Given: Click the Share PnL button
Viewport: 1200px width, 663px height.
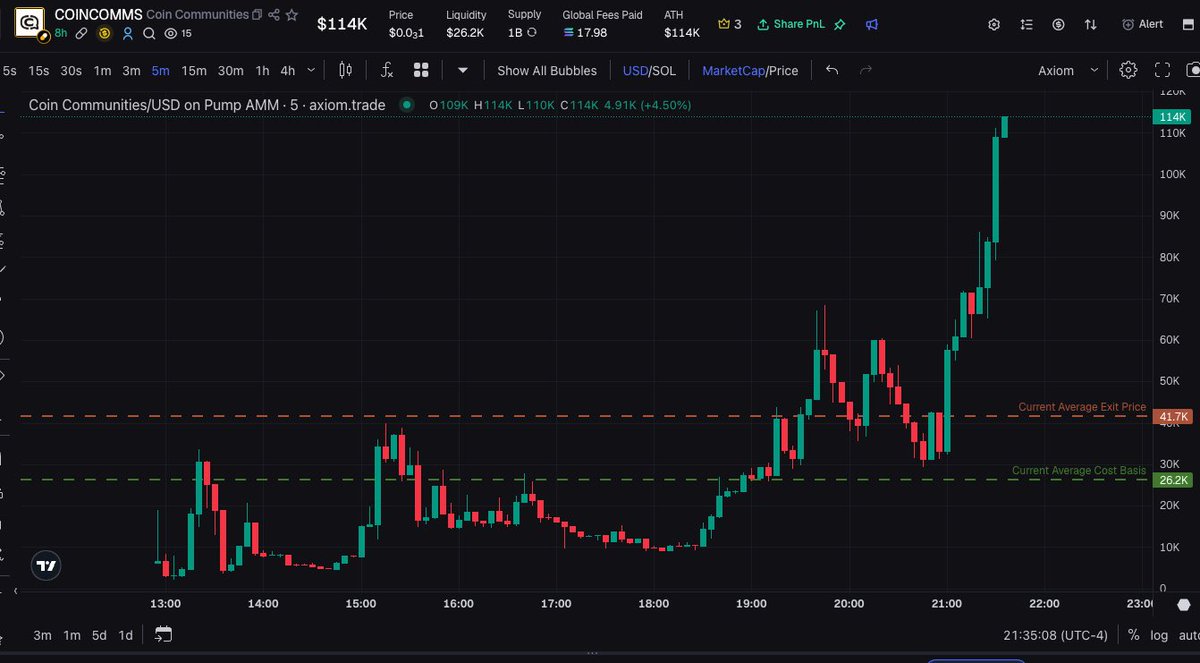Looking at the screenshot, I should 791,24.
